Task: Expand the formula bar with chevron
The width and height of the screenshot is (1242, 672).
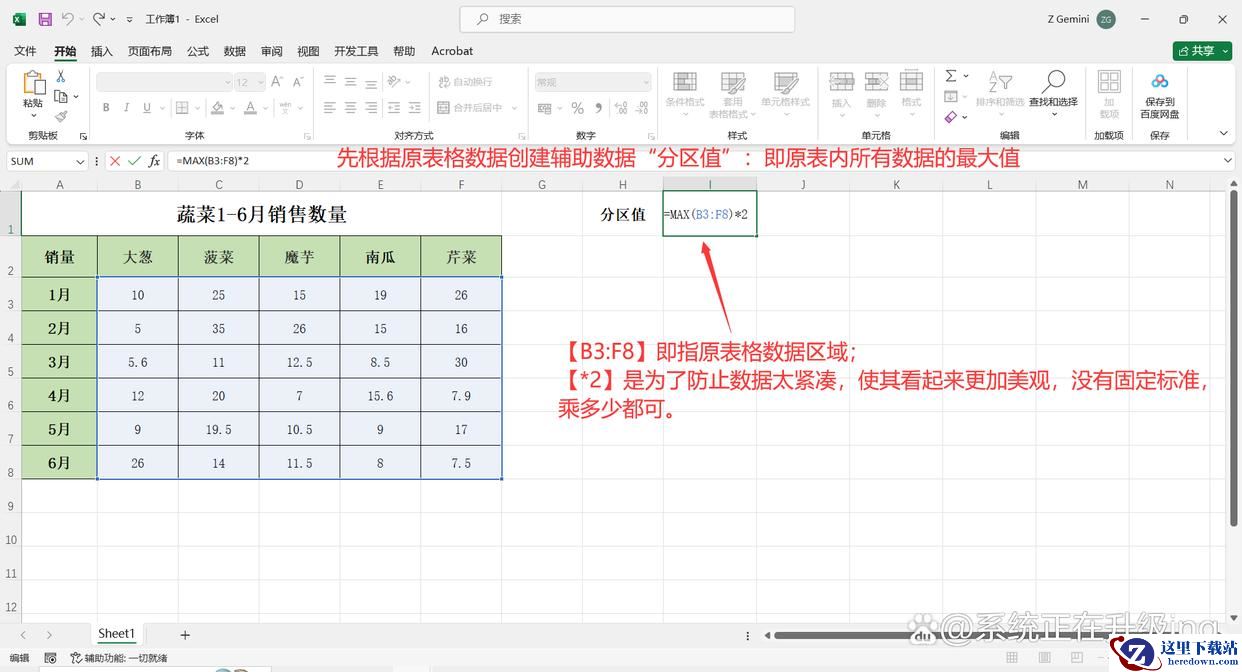Action: 1228,161
